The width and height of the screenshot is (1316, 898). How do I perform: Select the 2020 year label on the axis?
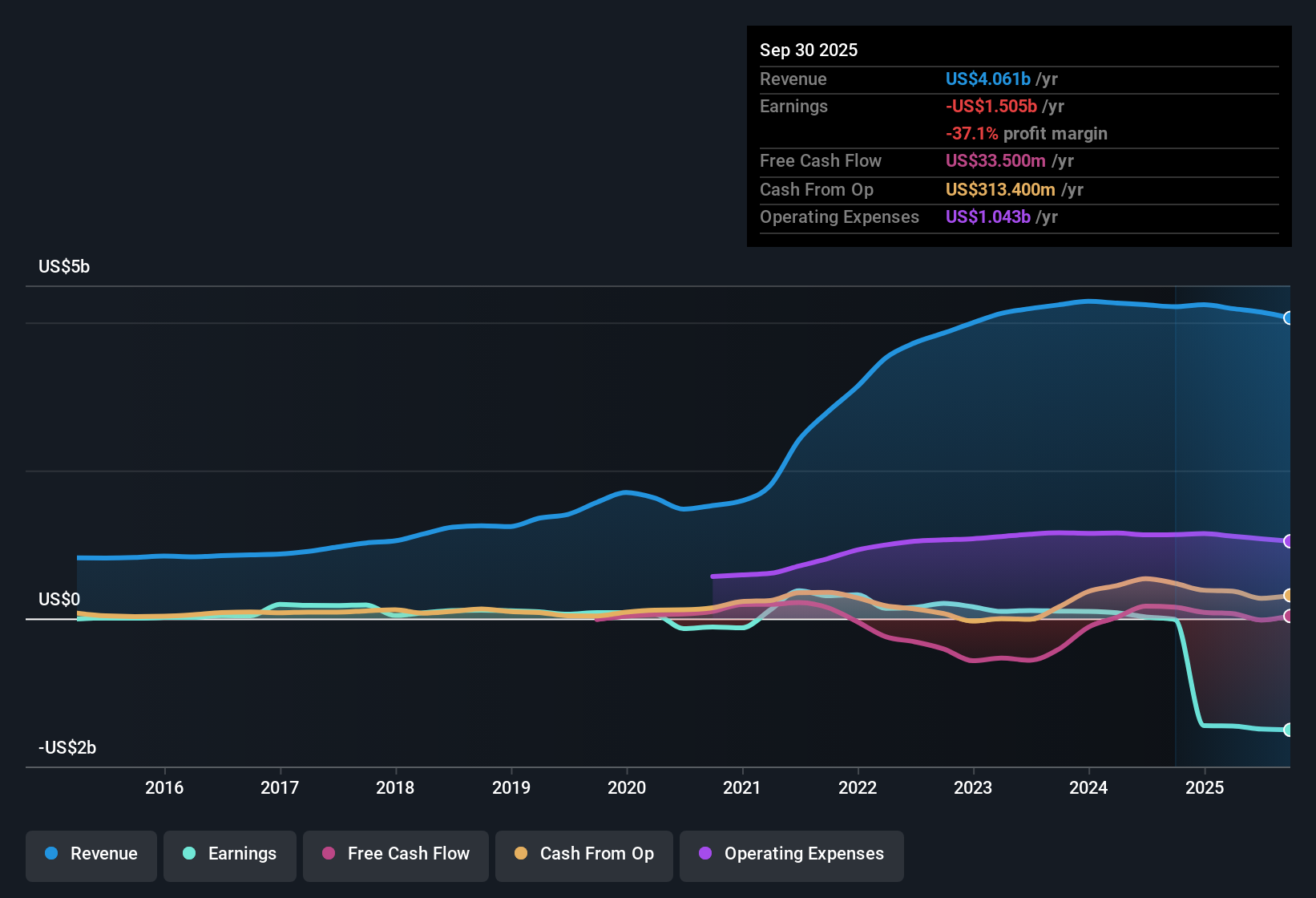tap(628, 788)
